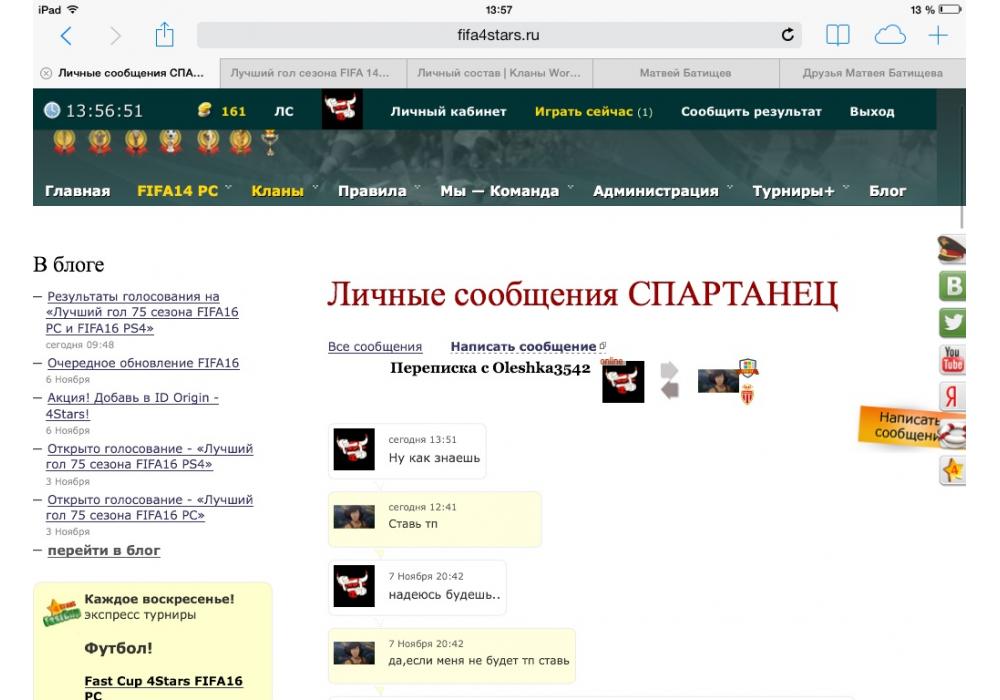Open the VK social sidebar icon
1000x700 pixels.
[952, 287]
